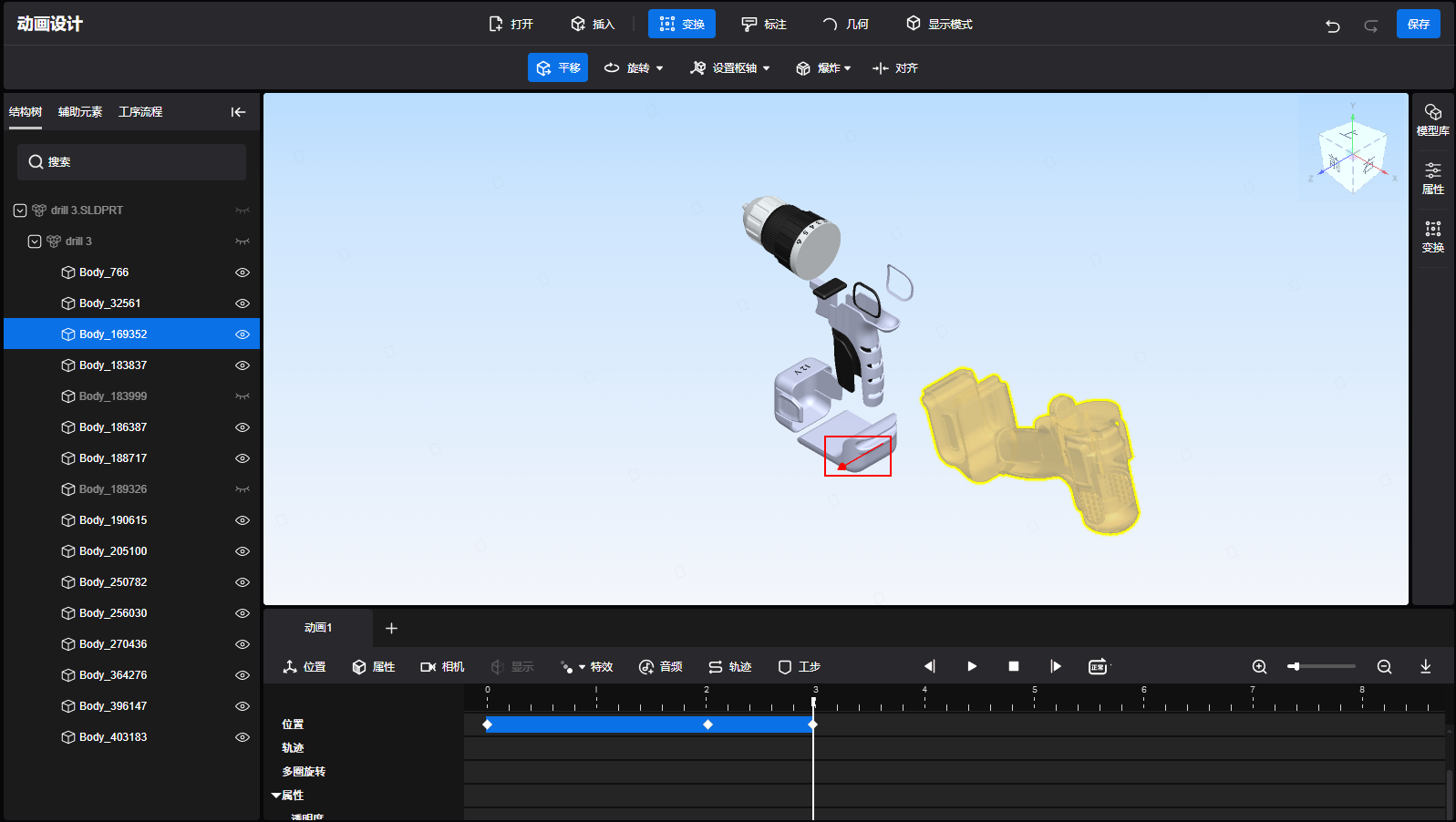This screenshot has width=1456, height=822.
Task: Click the 显示模式 display mode icon
Action: point(914,24)
